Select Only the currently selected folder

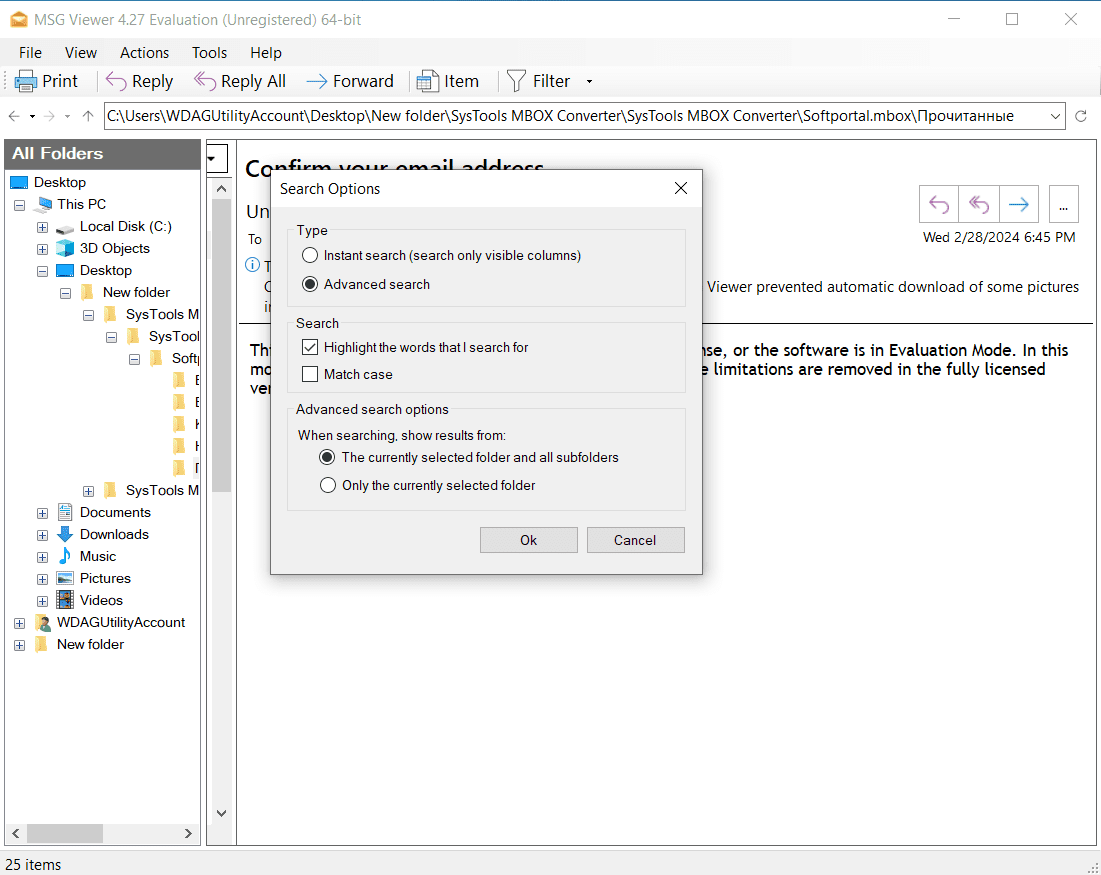tap(327, 485)
